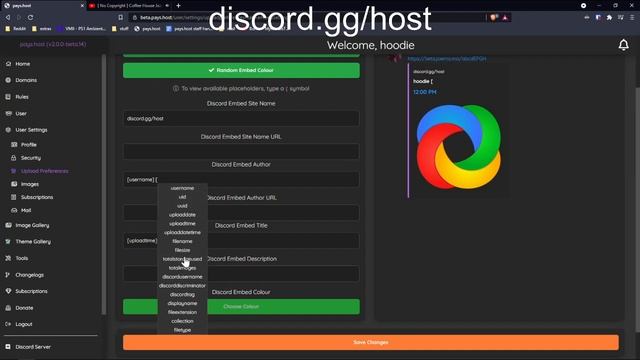Click the page vertical scrollbar

coord(637,209)
